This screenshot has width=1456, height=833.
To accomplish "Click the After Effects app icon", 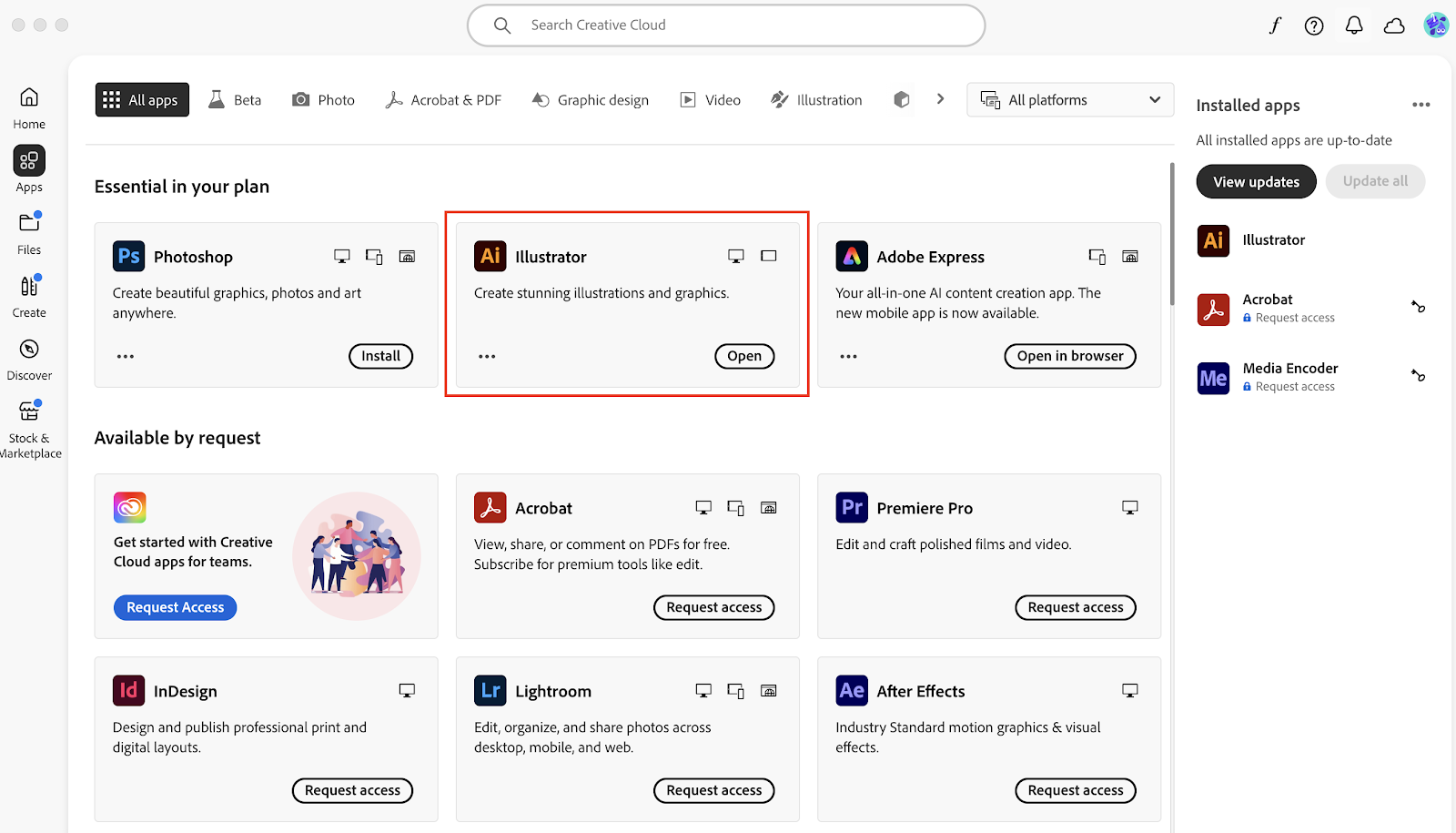I will 852,690.
